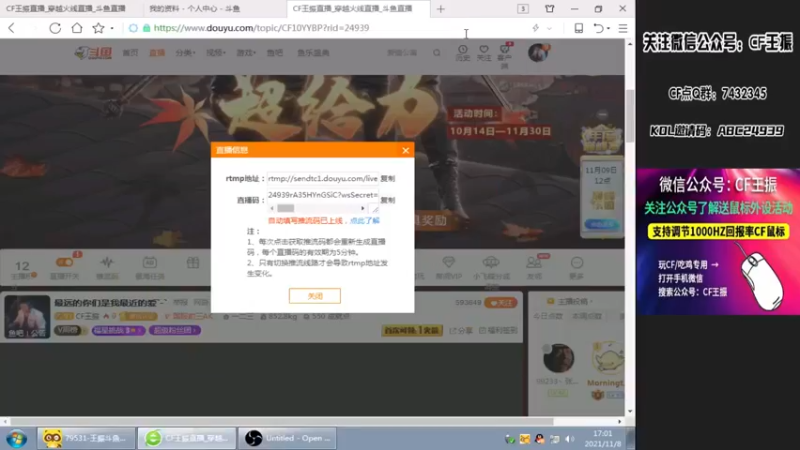Open 鱼吧 in Douyu navigation
This screenshot has height=450, width=800.
274,53
